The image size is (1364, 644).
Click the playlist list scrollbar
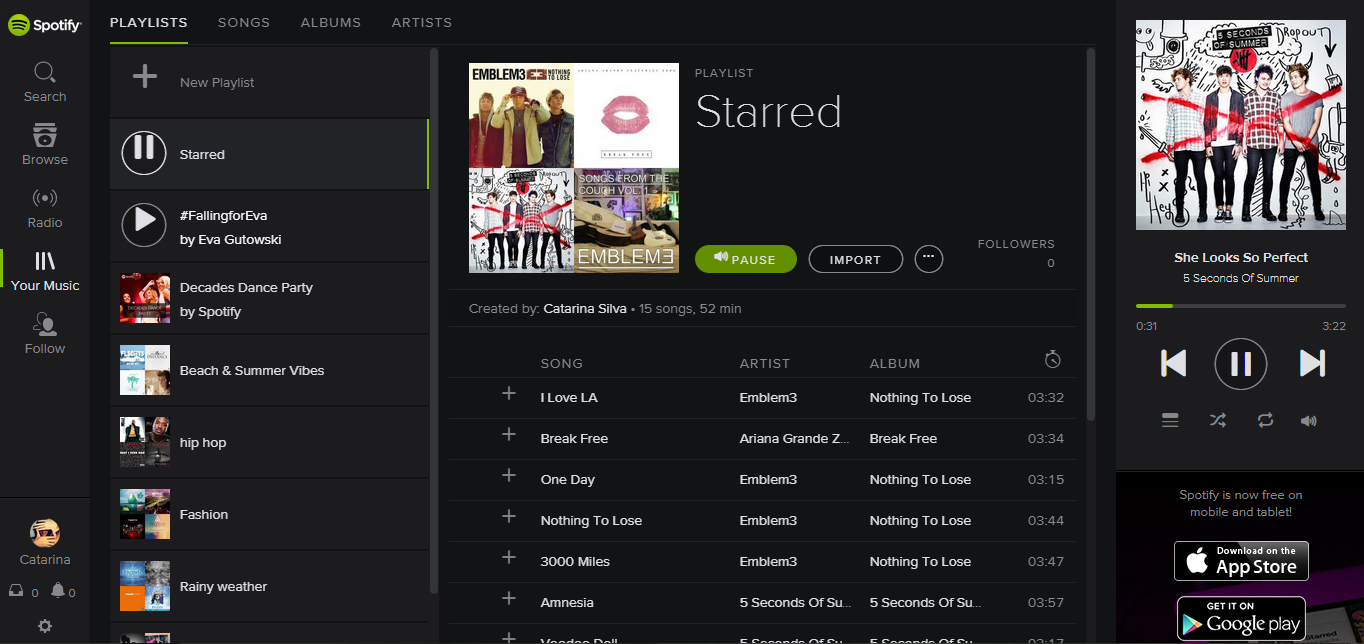433,320
